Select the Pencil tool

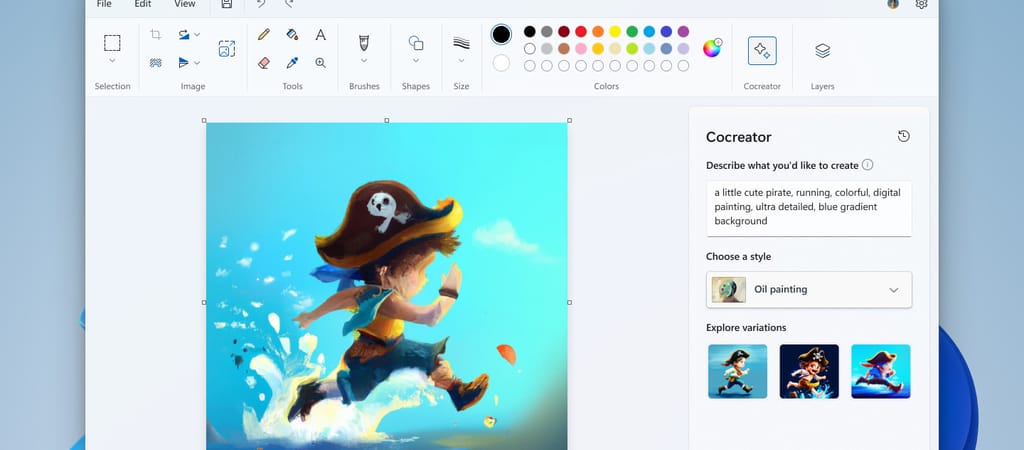tap(264, 34)
